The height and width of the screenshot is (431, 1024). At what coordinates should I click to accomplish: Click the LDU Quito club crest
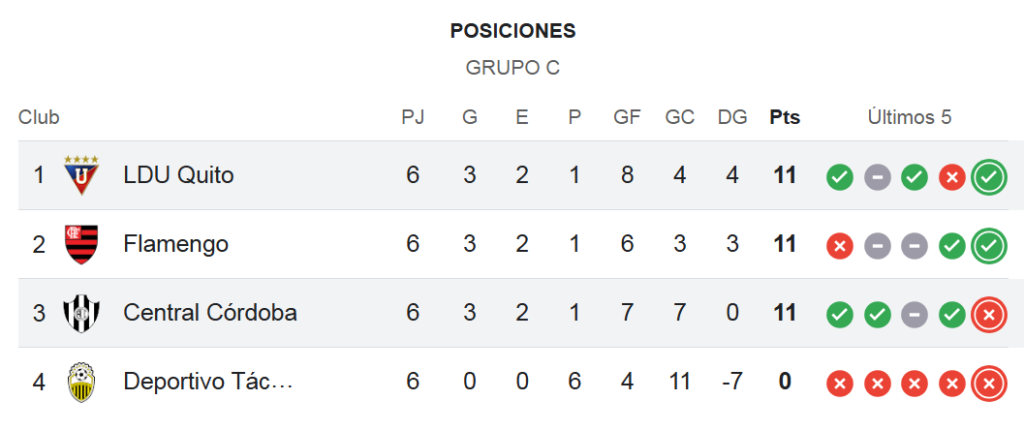click(82, 174)
